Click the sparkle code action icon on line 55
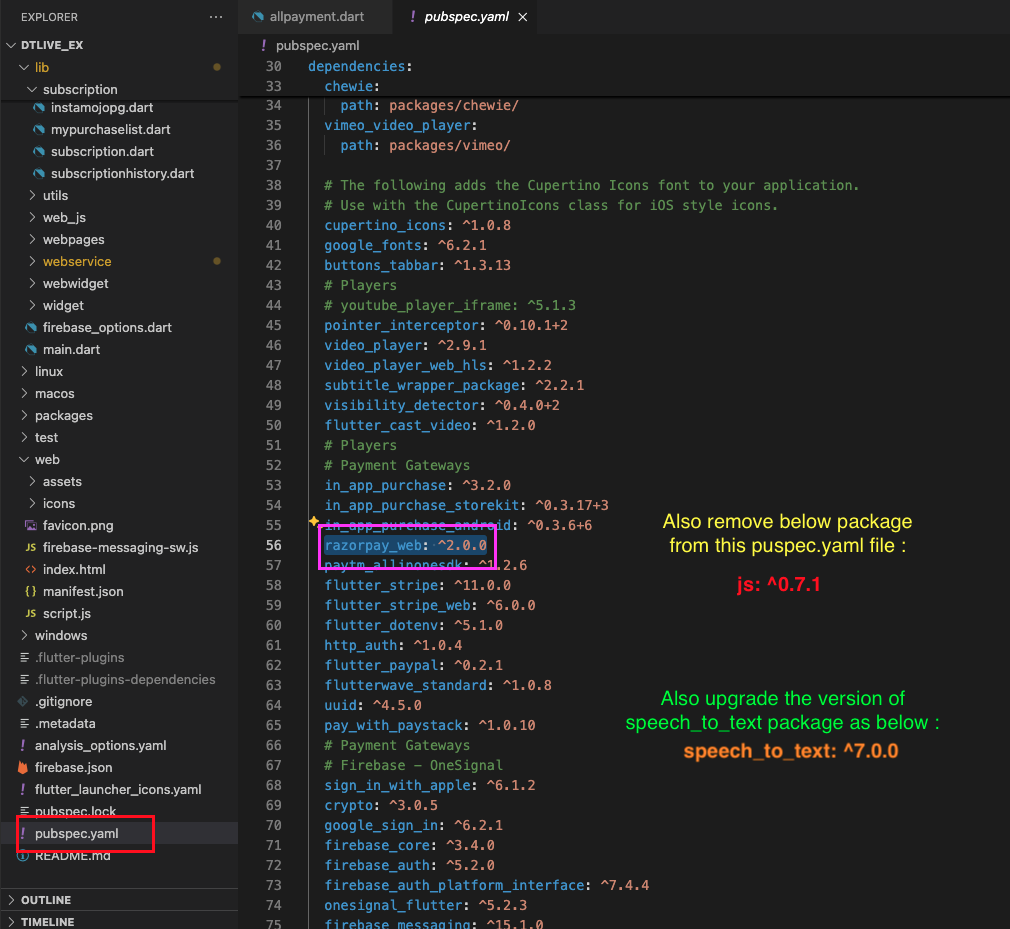 (x=314, y=521)
